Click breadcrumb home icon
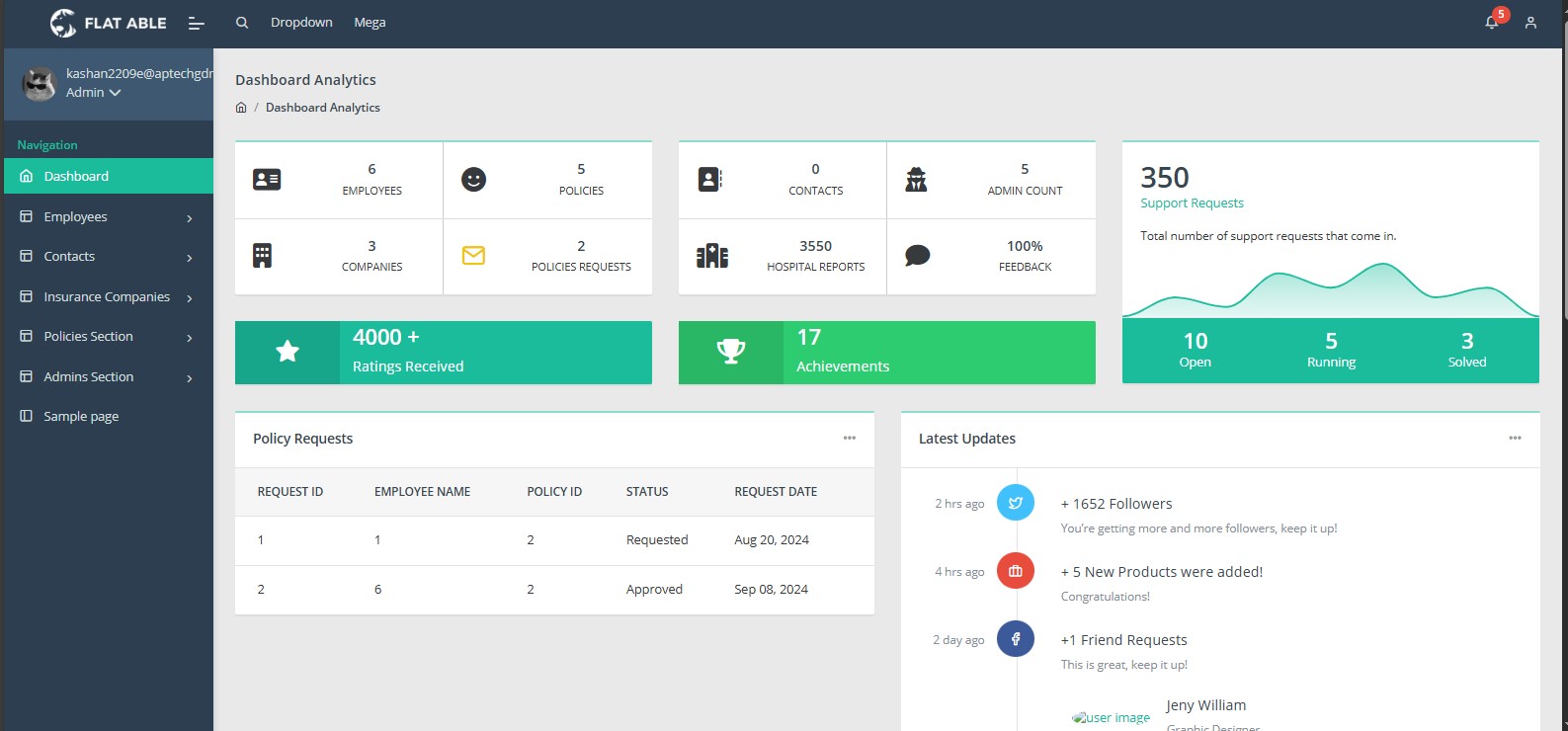 [x=241, y=108]
